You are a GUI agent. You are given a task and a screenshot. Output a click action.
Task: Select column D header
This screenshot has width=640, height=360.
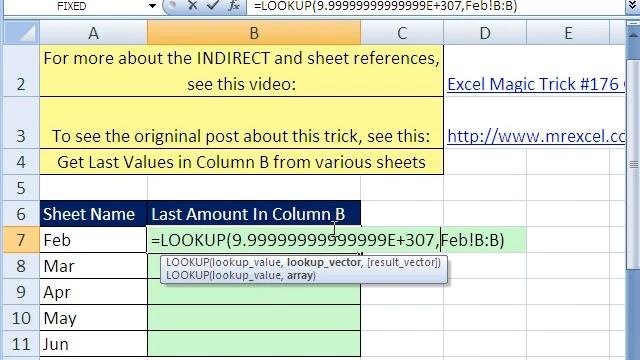pyautogui.click(x=485, y=33)
